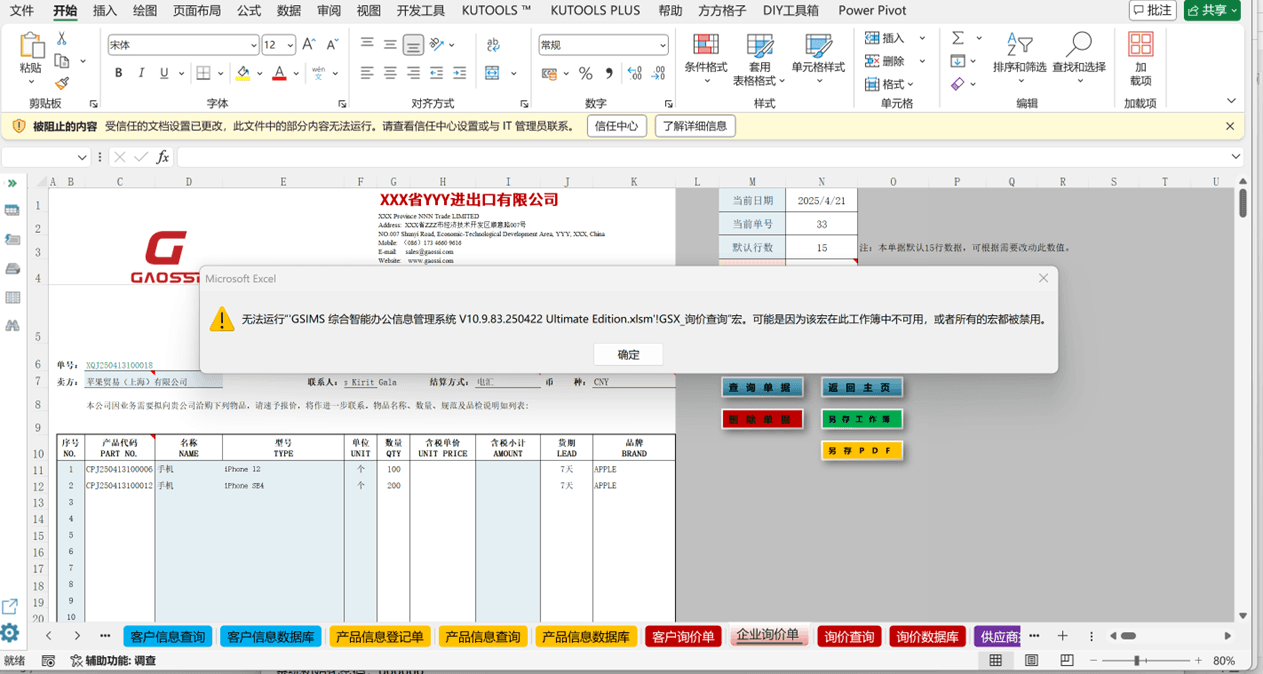Click the 了解详细信息 button
This screenshot has width=1263, height=674.
[x=695, y=126]
